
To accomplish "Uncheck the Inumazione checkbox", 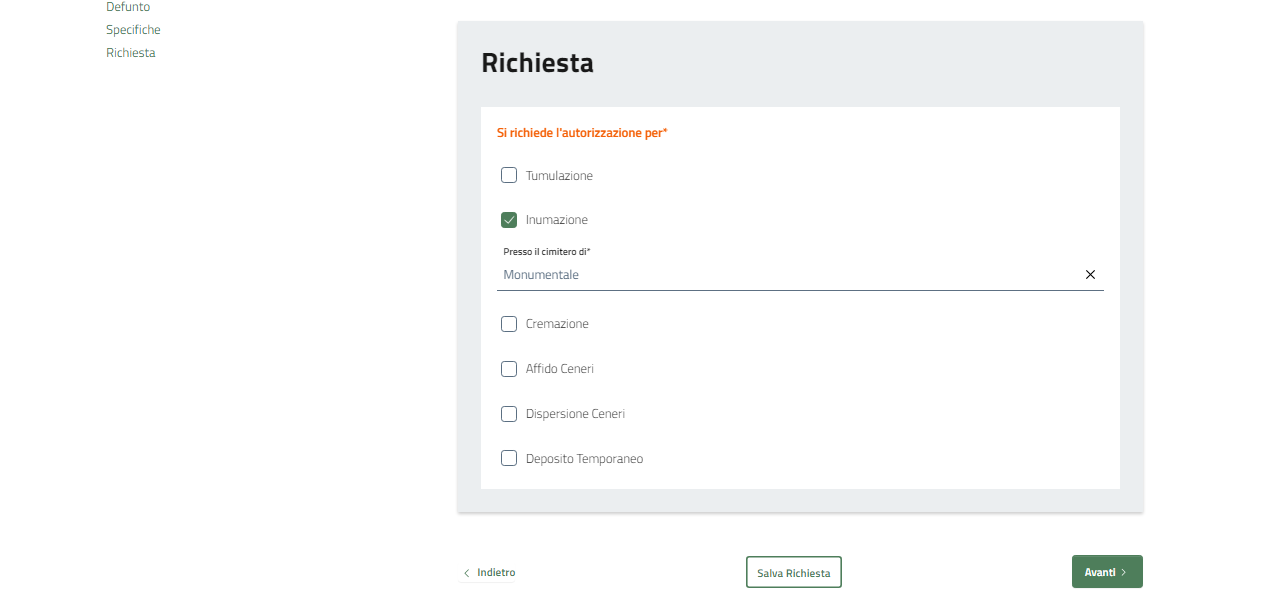I will [x=509, y=220].
